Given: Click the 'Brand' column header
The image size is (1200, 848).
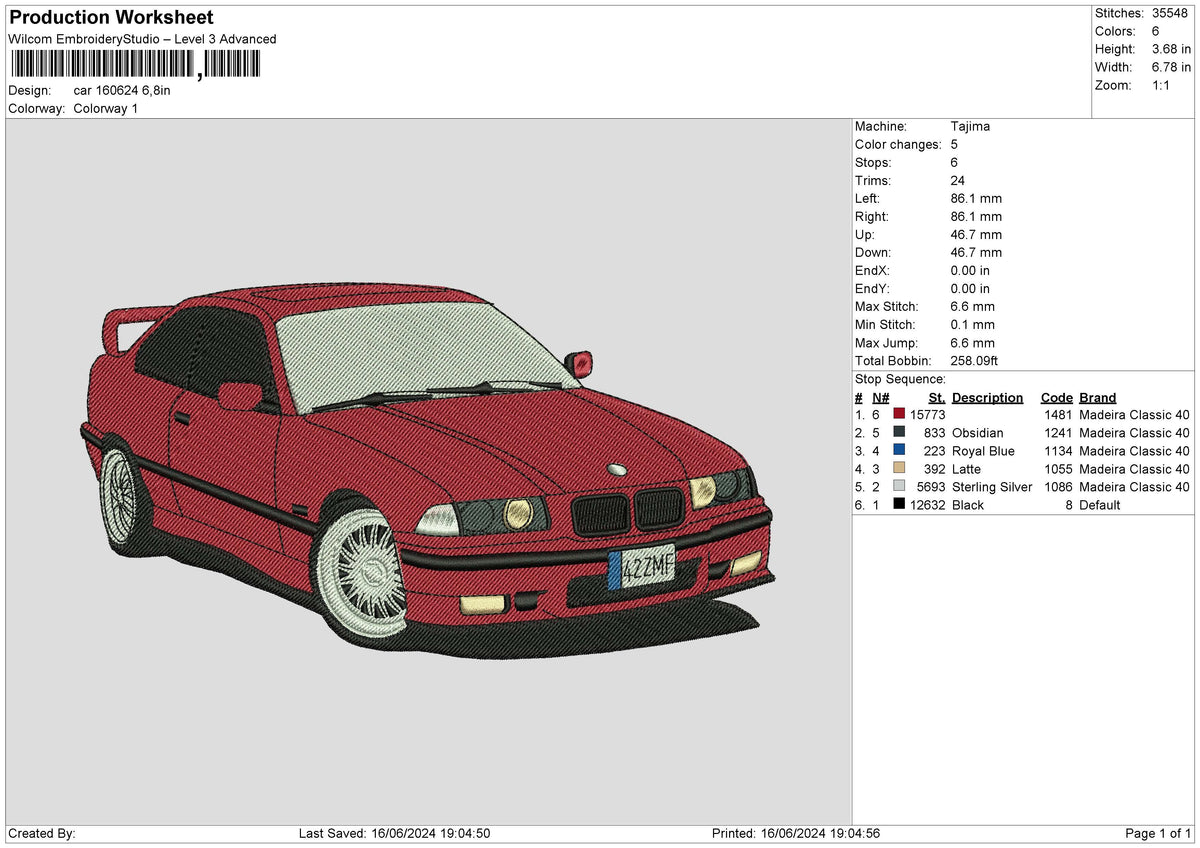Looking at the screenshot, I should pyautogui.click(x=1097, y=397).
